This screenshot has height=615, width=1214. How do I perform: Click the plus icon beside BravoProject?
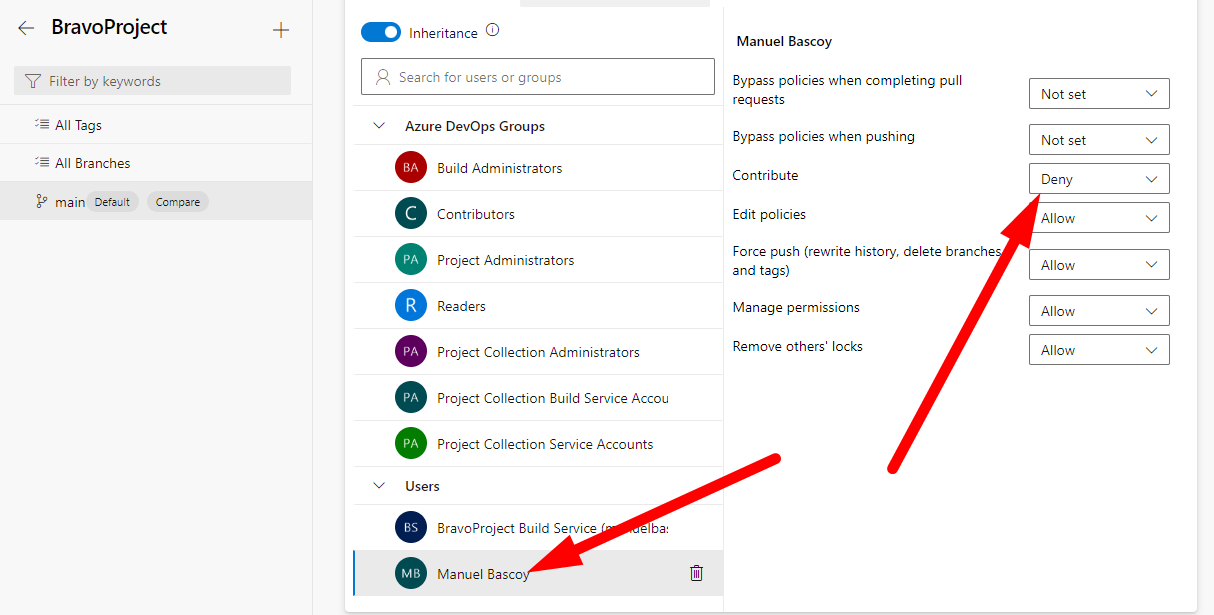click(281, 30)
